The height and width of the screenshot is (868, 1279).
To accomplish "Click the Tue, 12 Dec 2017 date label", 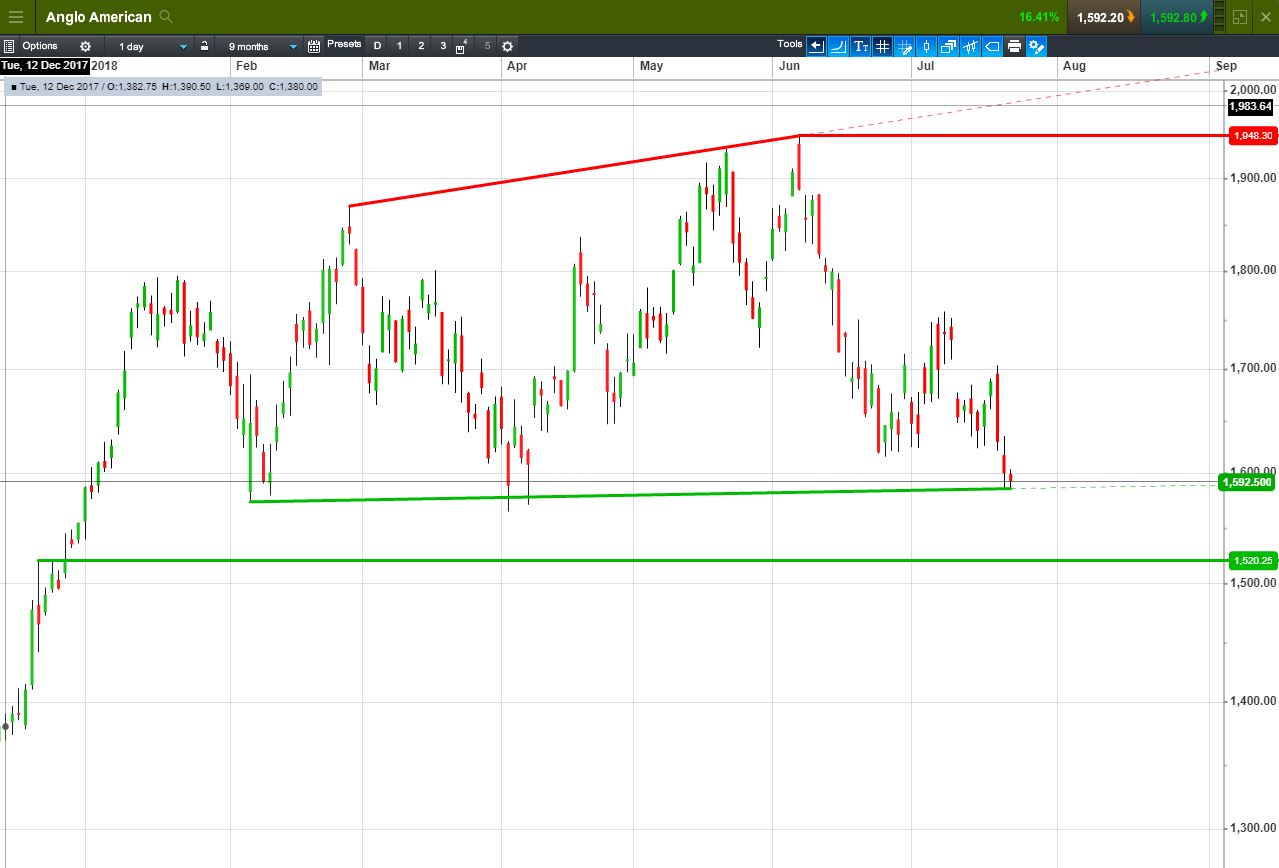I will tap(45, 65).
